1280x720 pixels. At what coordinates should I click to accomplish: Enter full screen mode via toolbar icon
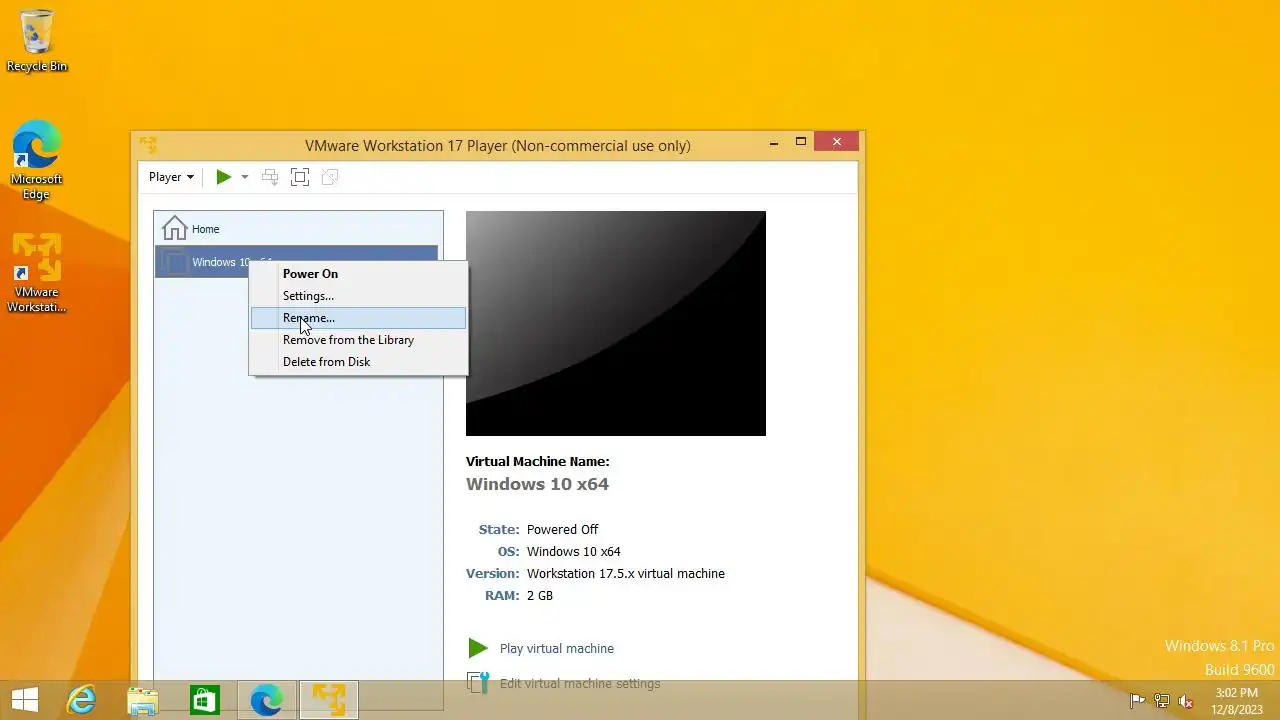click(x=300, y=177)
